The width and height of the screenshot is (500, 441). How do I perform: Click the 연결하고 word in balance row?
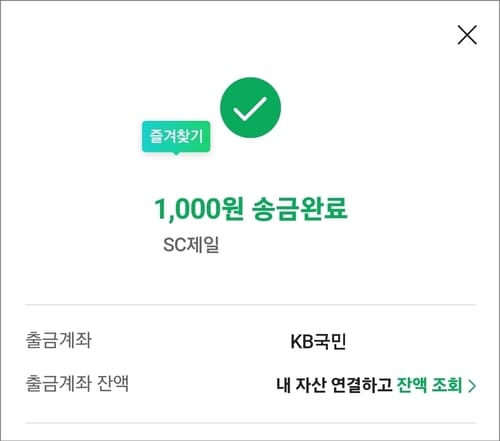click(x=362, y=385)
